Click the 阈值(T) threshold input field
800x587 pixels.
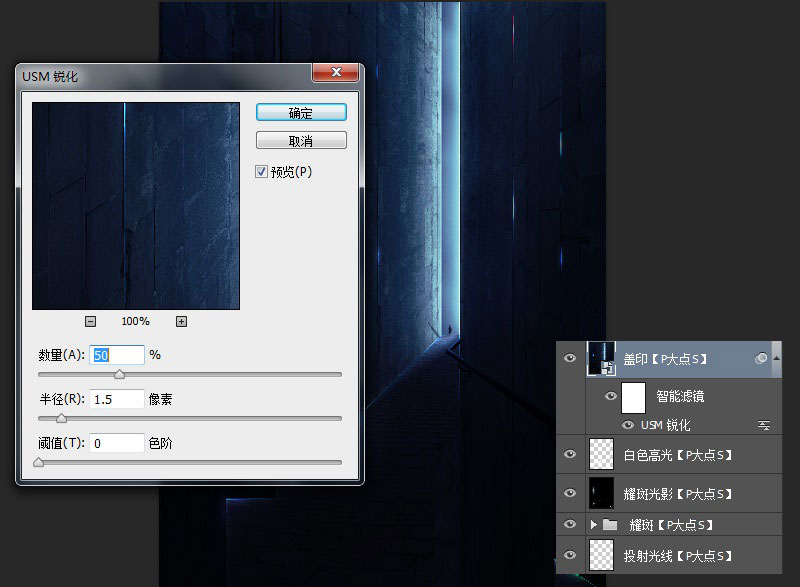(x=117, y=443)
